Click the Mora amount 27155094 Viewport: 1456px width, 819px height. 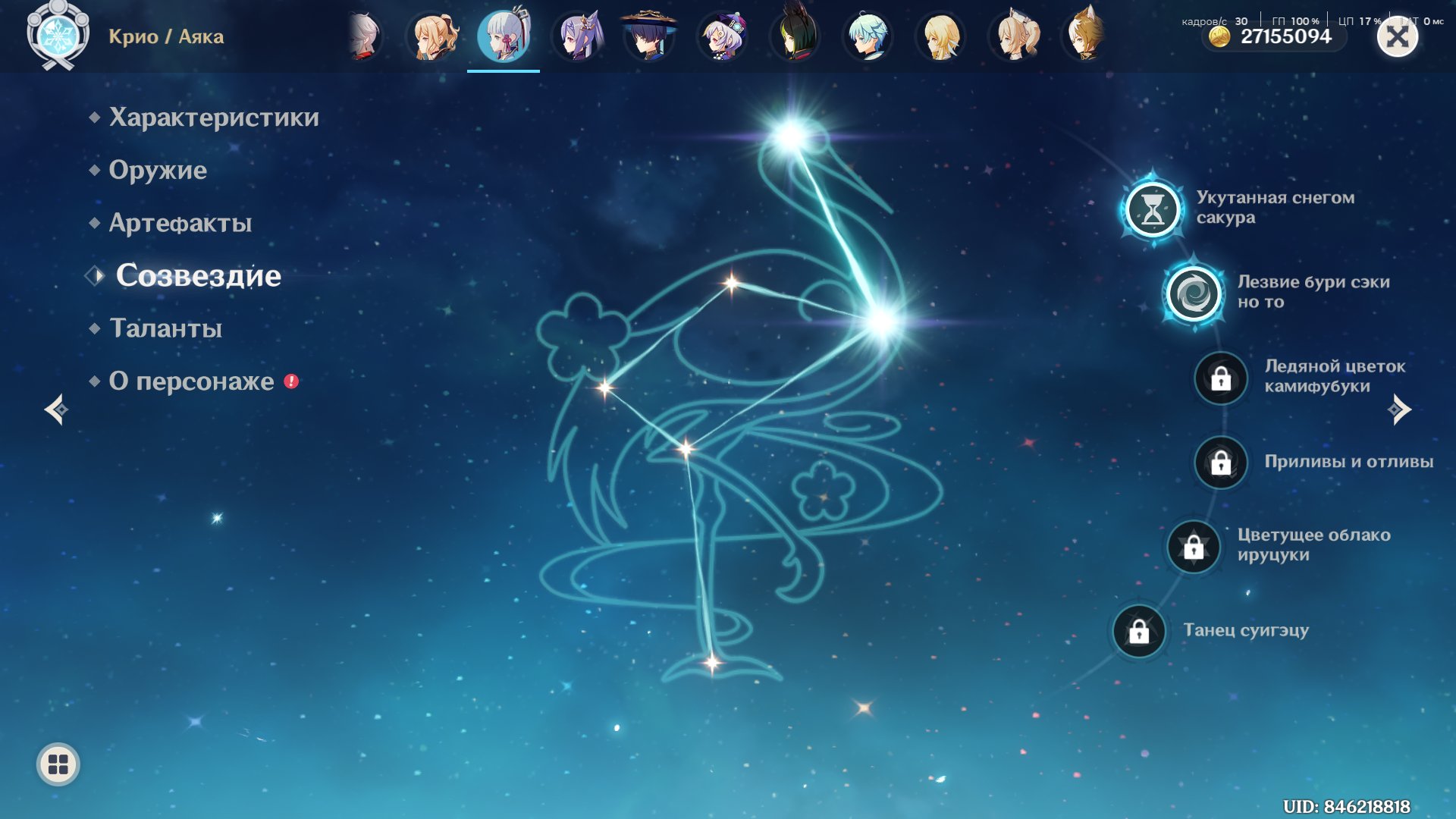point(1285,36)
